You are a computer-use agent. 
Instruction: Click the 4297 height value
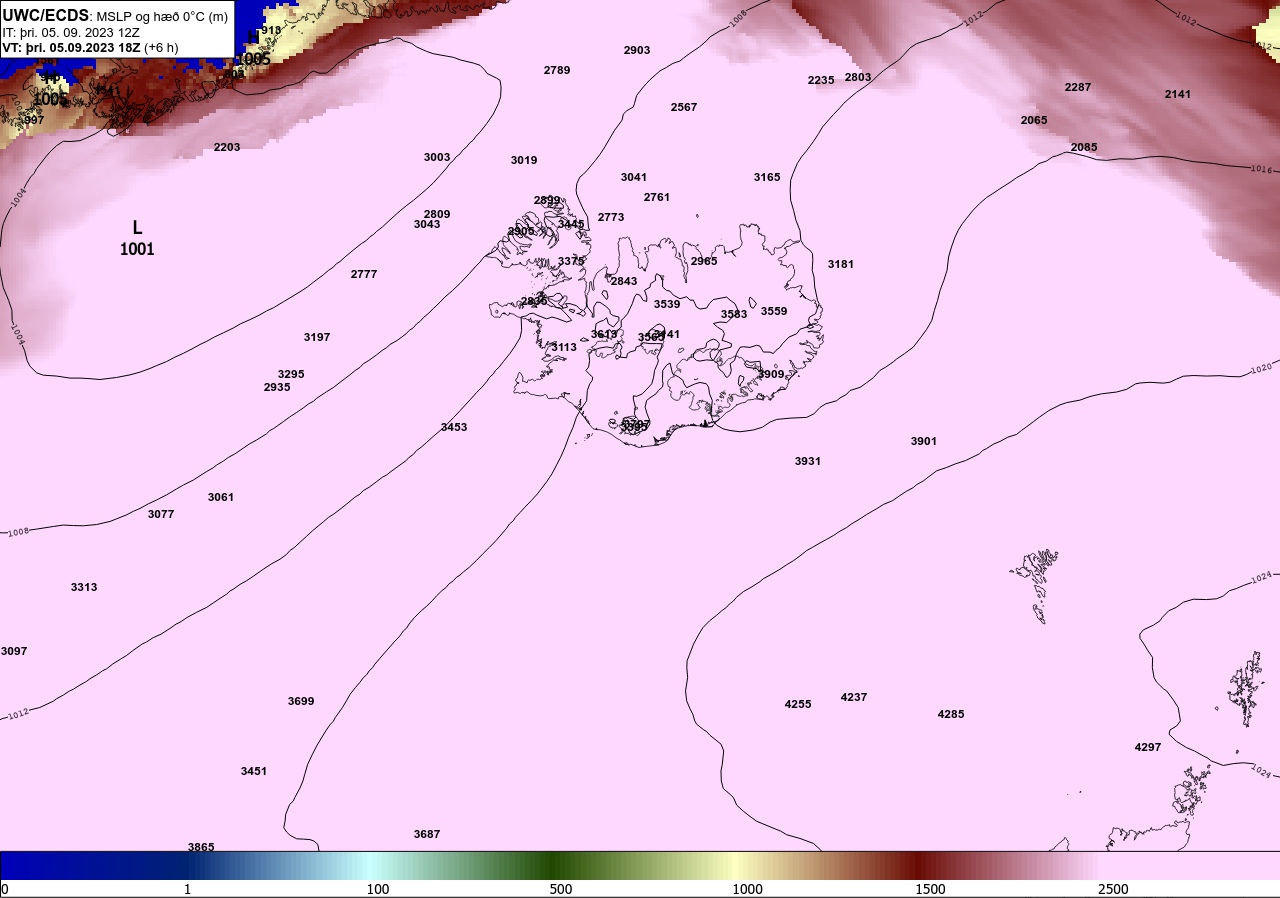1148,747
